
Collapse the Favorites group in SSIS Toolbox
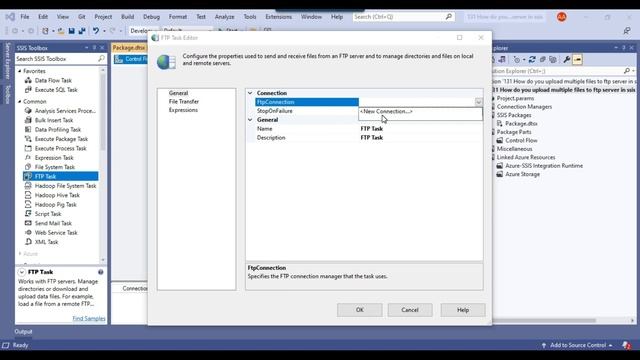pyautogui.click(x=20, y=71)
